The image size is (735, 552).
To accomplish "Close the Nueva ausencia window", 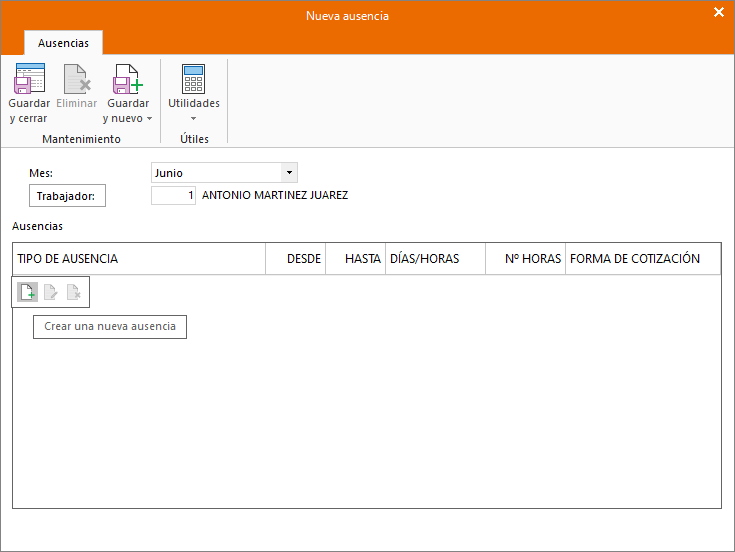I will click(719, 12).
